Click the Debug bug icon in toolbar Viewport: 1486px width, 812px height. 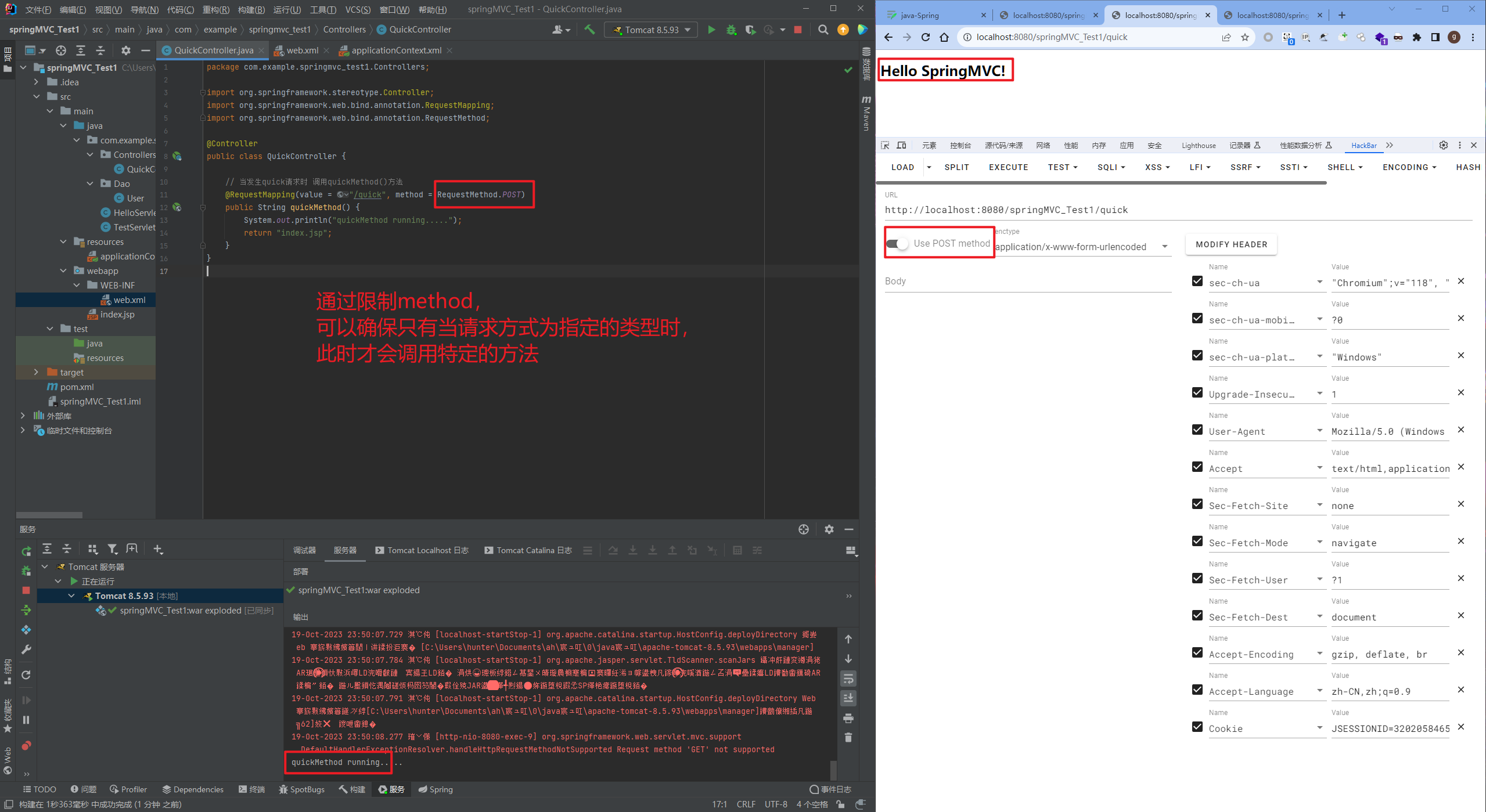[x=731, y=30]
